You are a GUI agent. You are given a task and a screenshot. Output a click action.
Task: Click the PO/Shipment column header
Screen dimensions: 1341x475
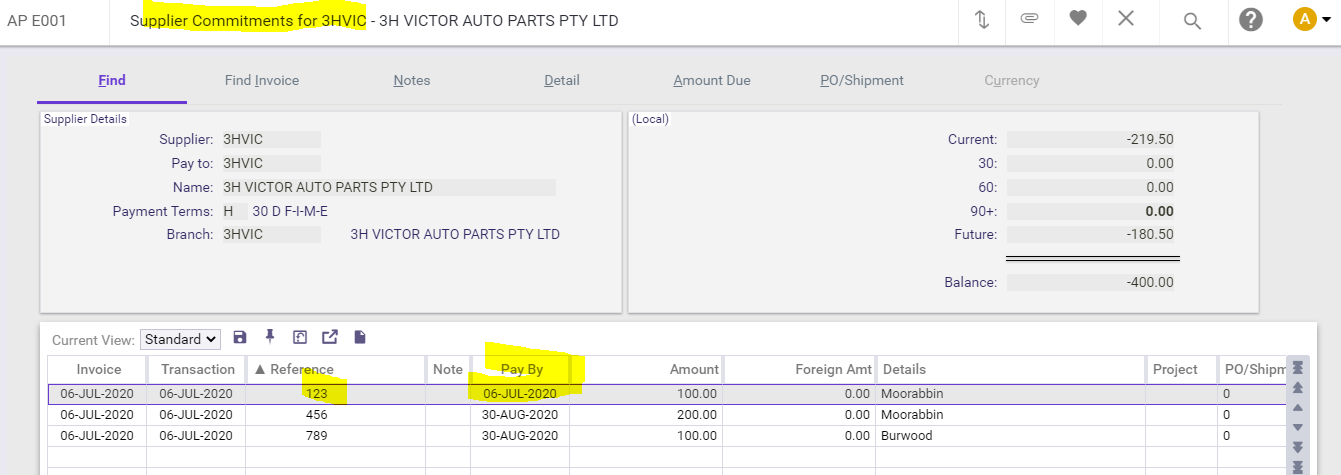point(1252,369)
